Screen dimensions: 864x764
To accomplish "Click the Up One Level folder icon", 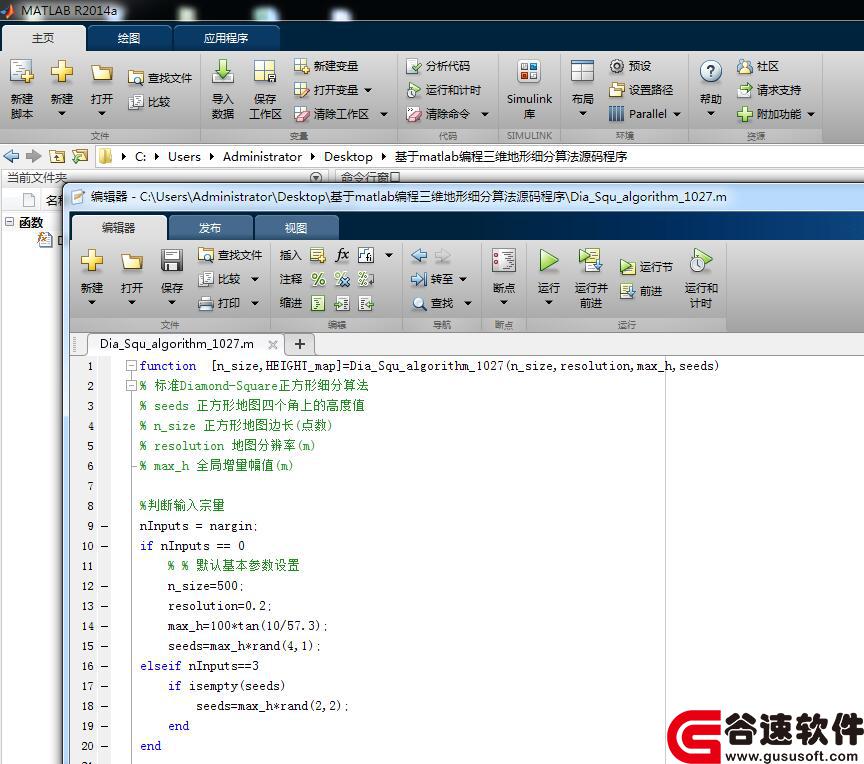I will pyautogui.click(x=57, y=156).
